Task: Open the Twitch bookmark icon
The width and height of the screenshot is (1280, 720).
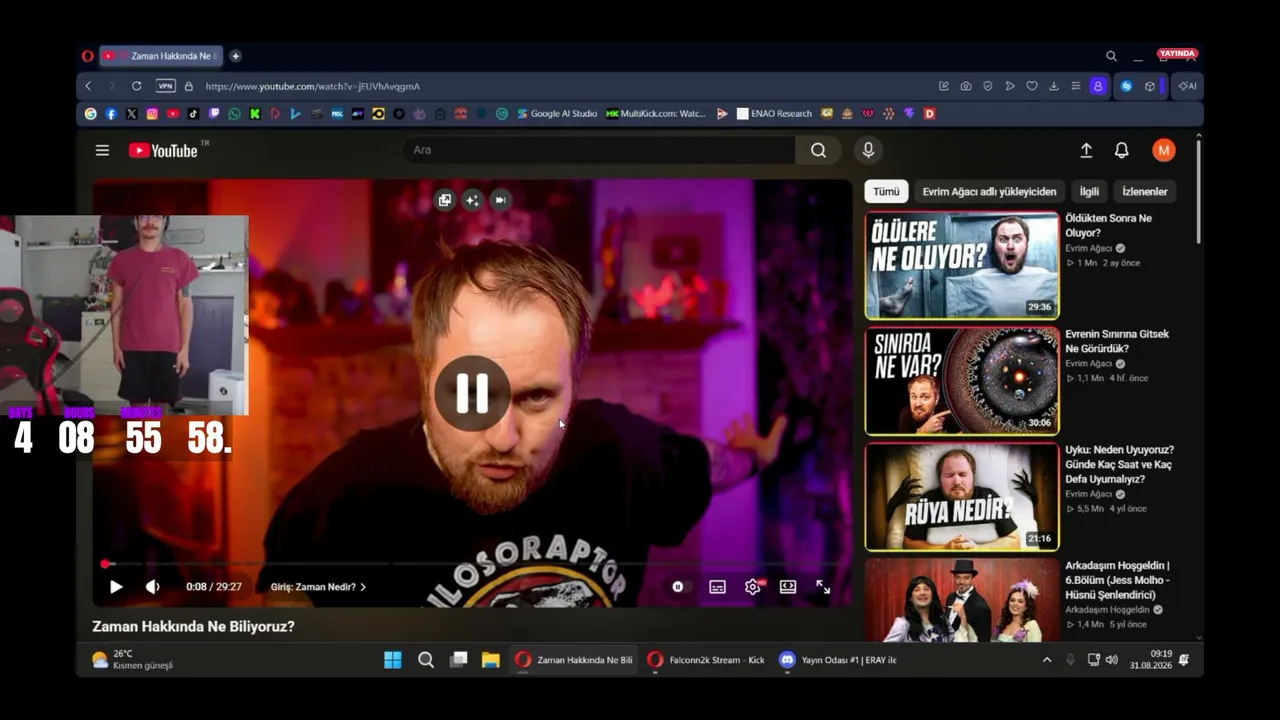Action: click(214, 114)
